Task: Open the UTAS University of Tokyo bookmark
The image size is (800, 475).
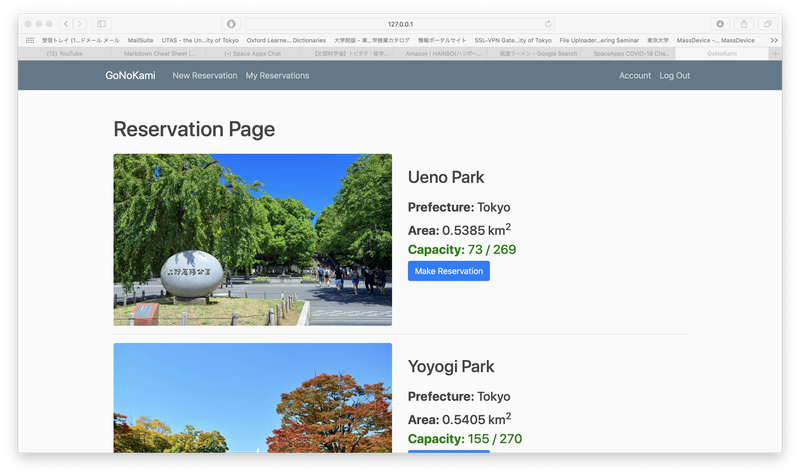Action: [200, 40]
